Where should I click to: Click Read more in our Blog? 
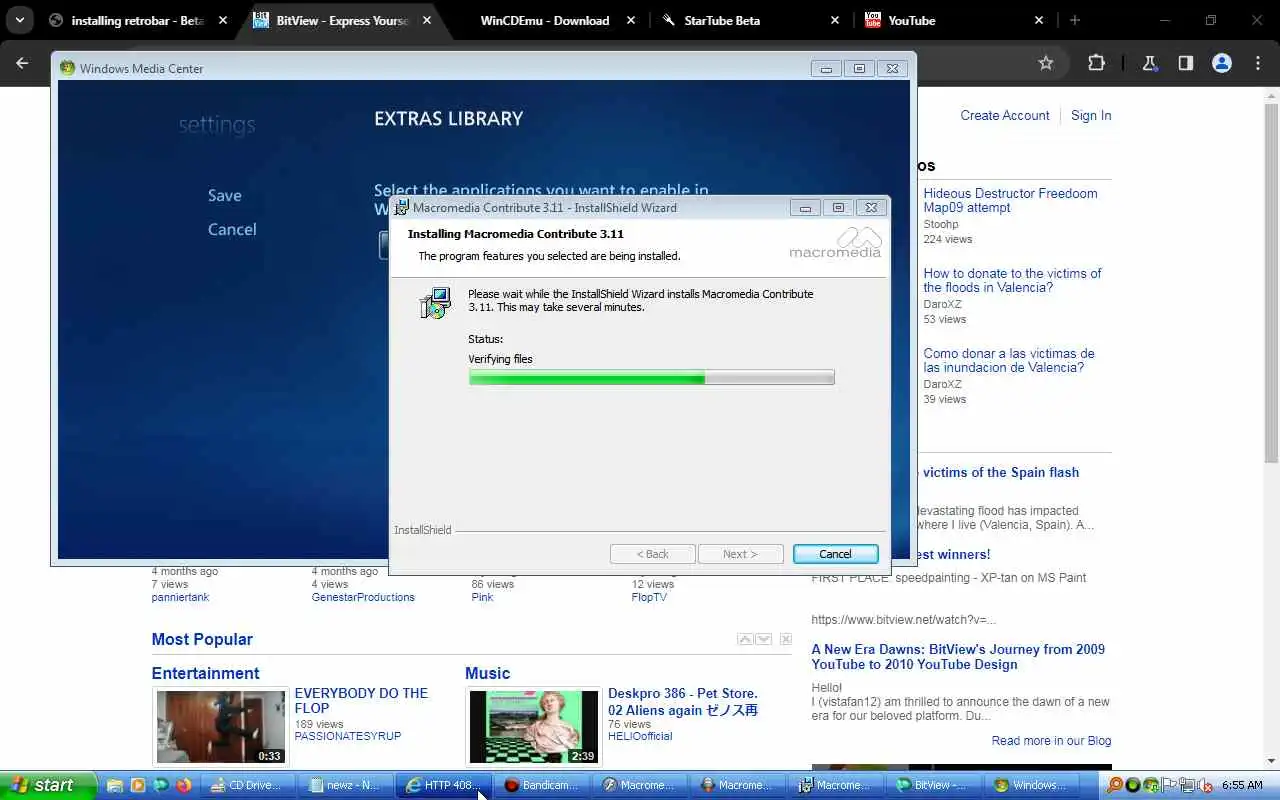pos(1051,741)
